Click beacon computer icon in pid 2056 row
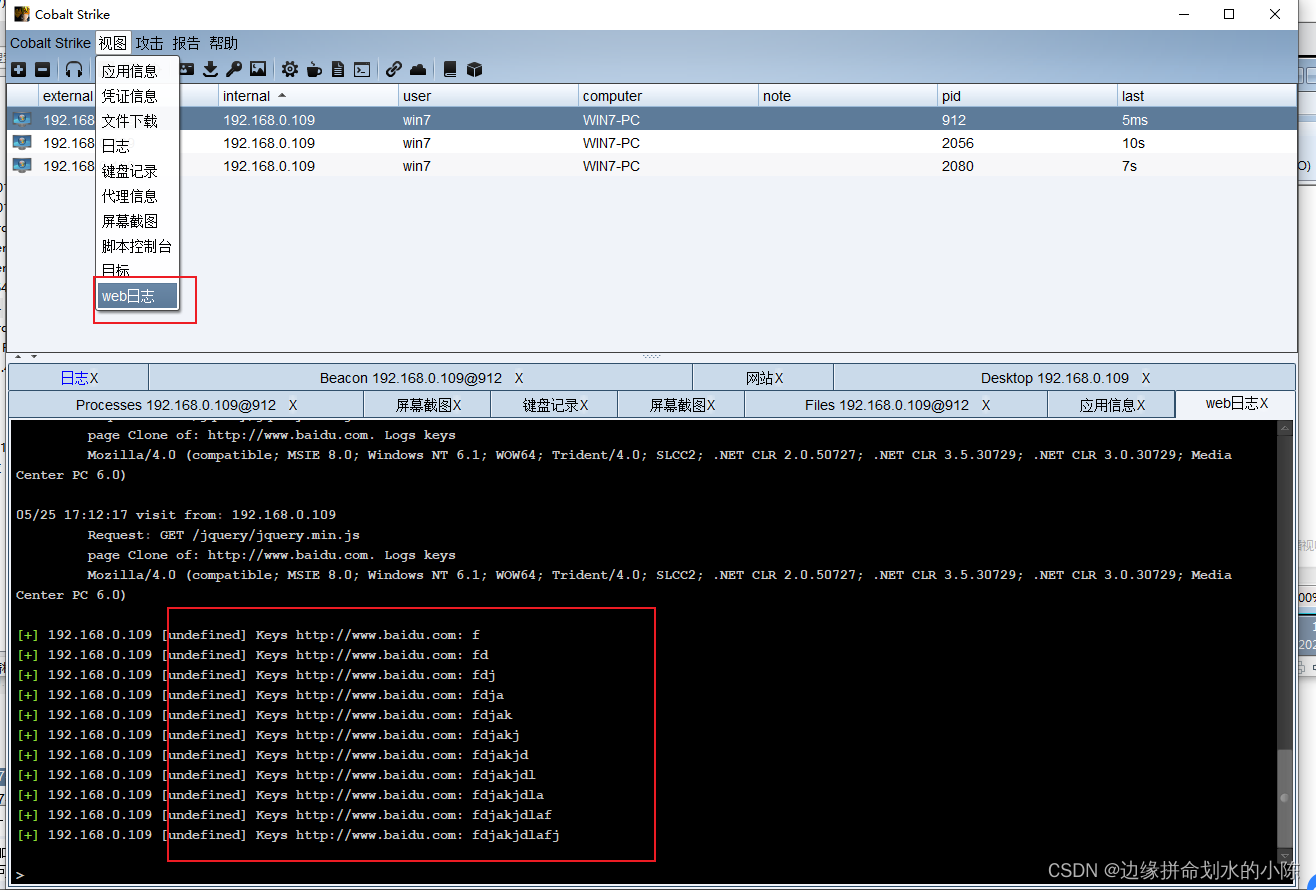The image size is (1316, 890). click(22, 143)
